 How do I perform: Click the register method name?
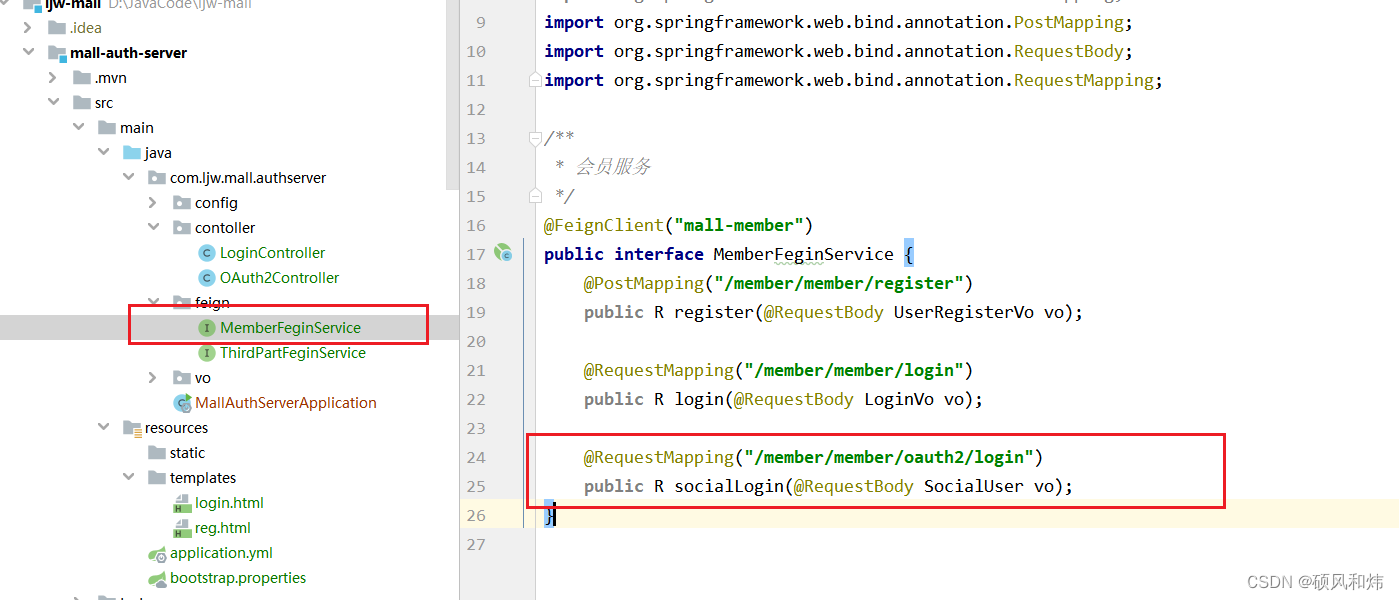[713, 312]
